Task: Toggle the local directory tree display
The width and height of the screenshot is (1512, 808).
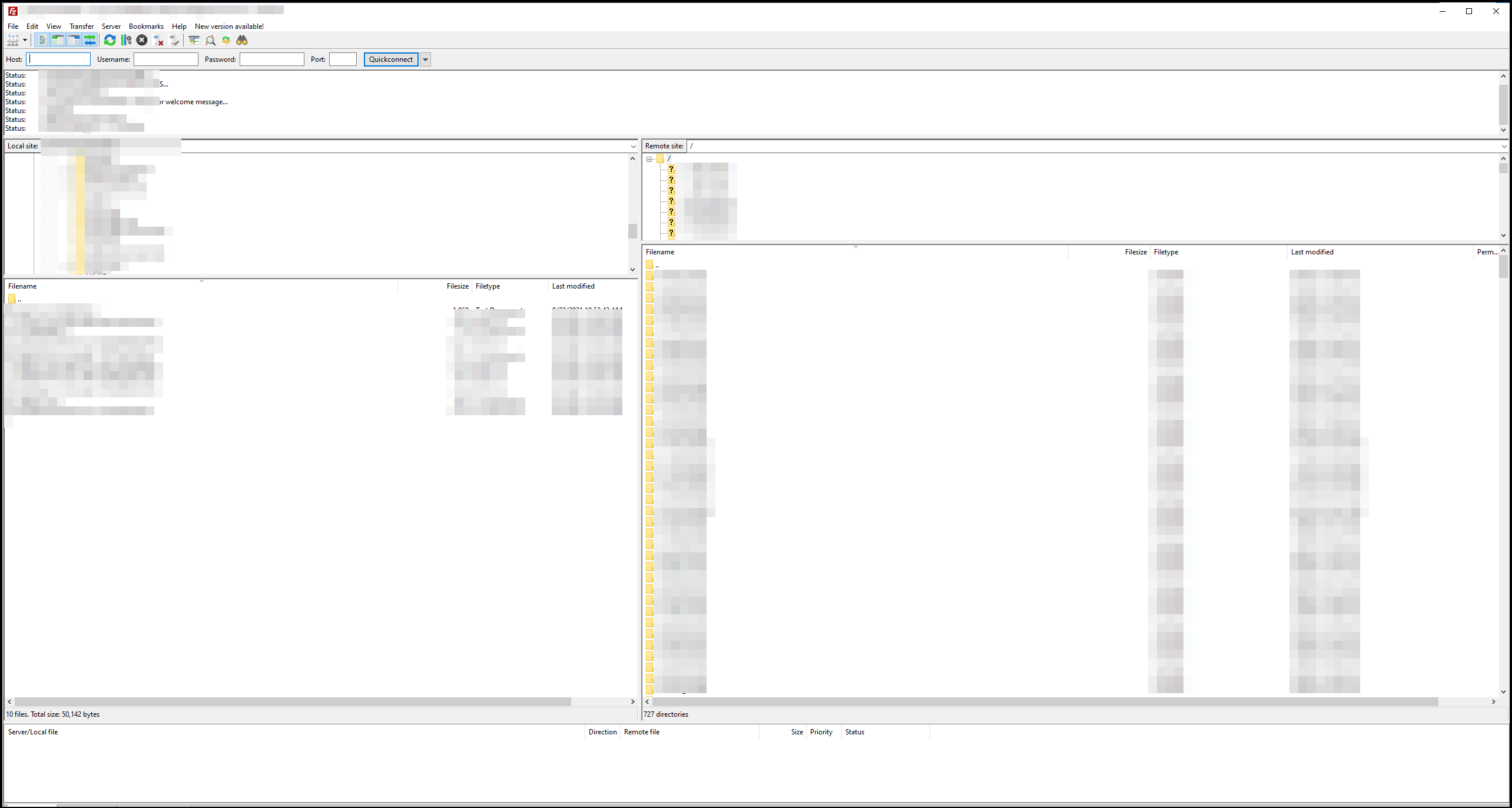Action: [x=58, y=40]
